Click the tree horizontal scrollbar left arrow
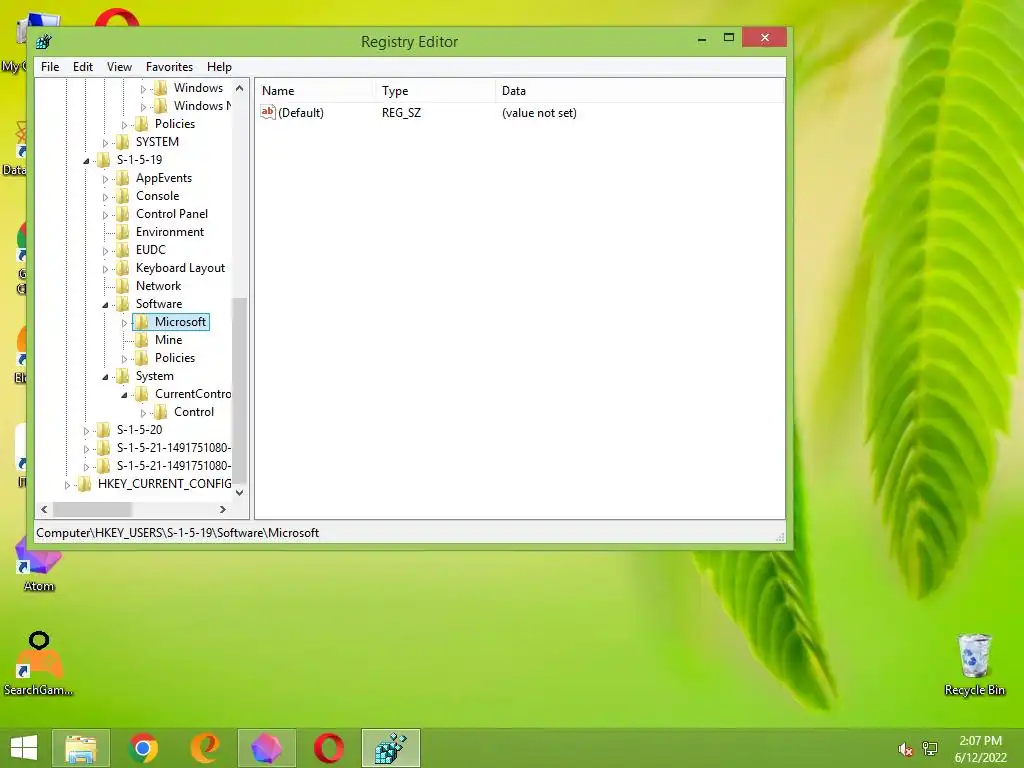 point(44,509)
